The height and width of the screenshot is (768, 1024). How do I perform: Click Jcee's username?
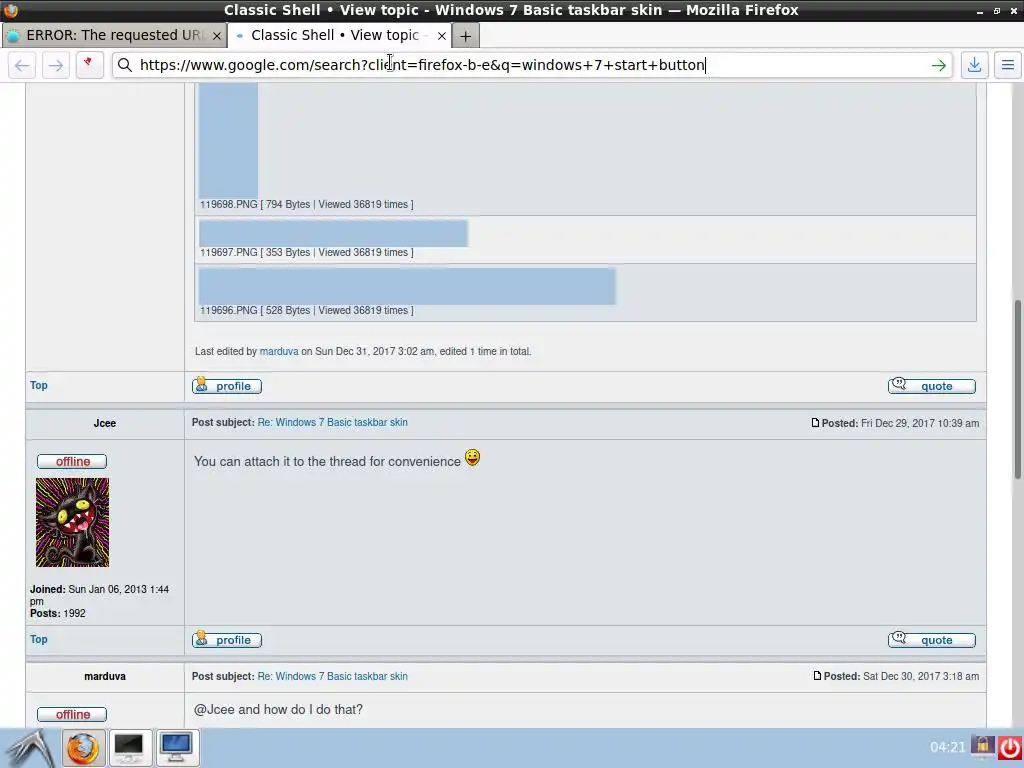(x=104, y=423)
